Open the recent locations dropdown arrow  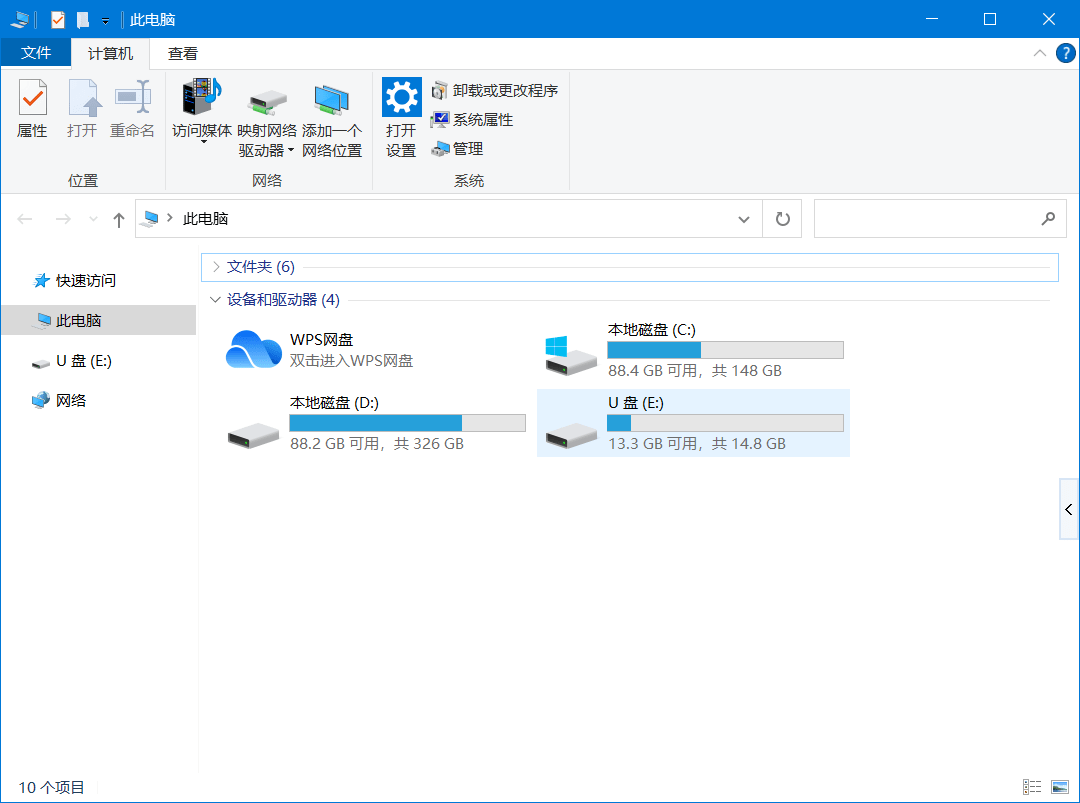93,219
